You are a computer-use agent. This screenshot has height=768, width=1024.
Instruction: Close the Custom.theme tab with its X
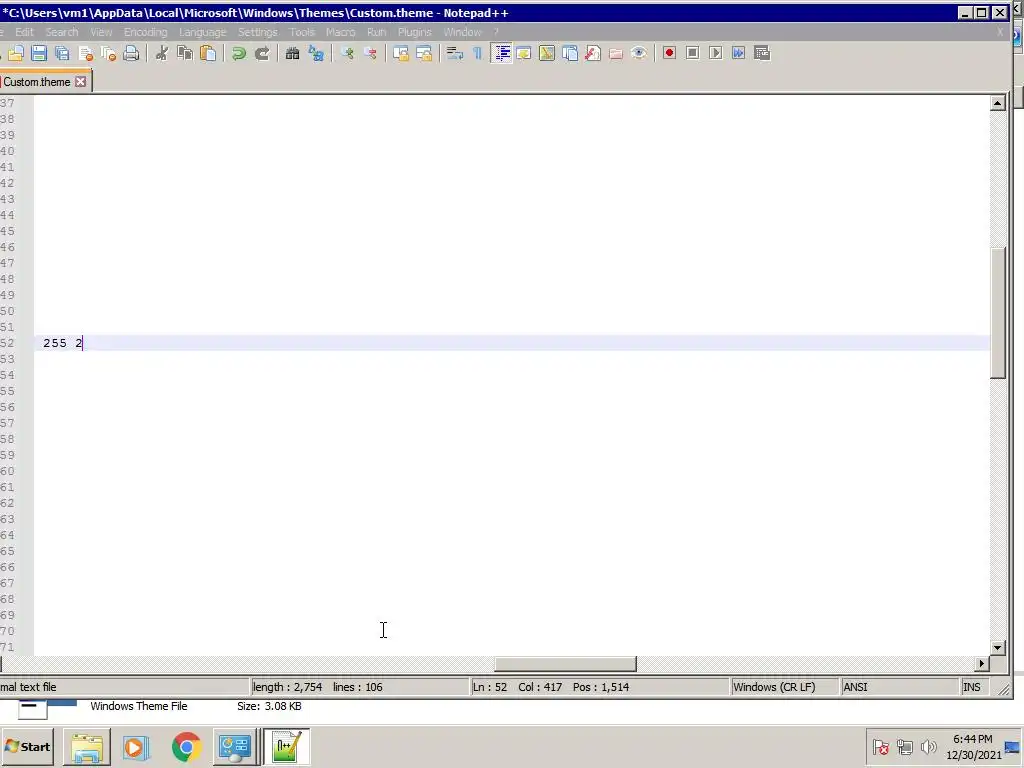(x=80, y=82)
